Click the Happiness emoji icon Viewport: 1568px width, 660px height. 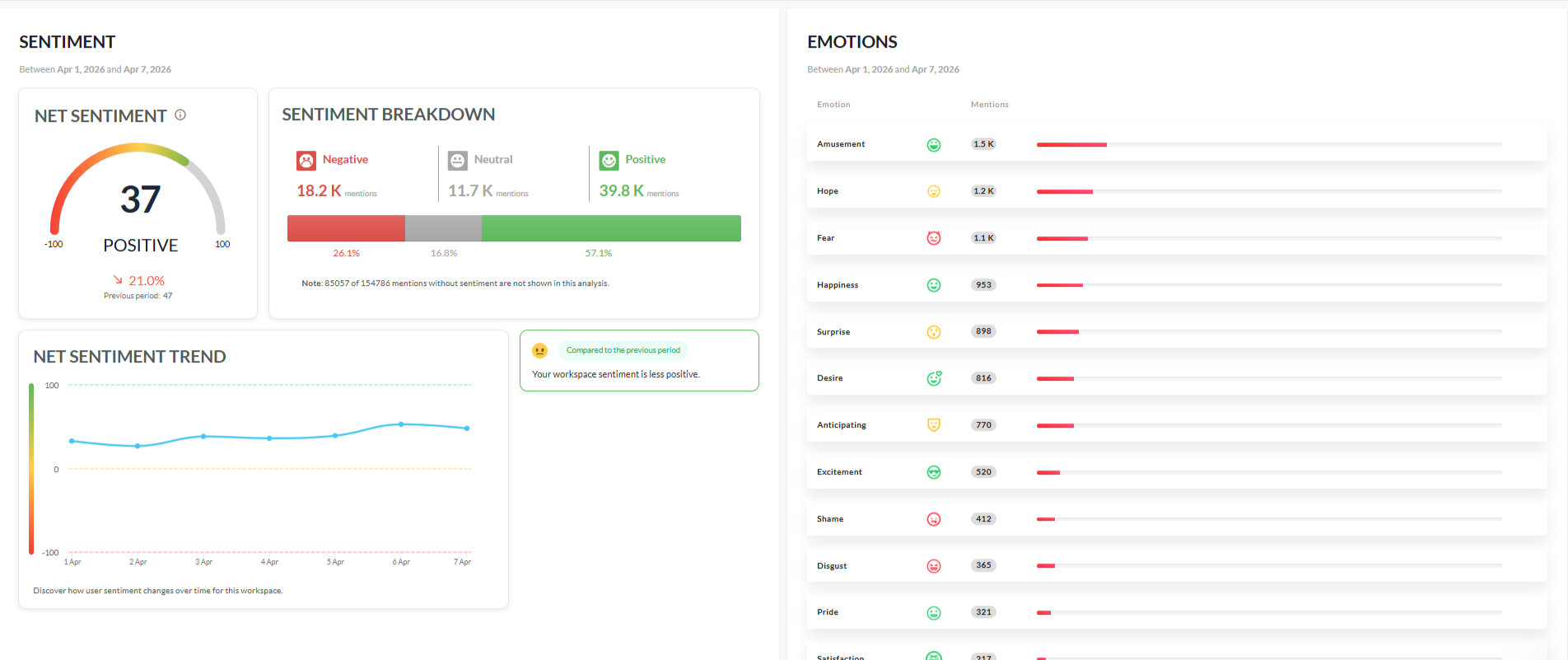coord(934,285)
